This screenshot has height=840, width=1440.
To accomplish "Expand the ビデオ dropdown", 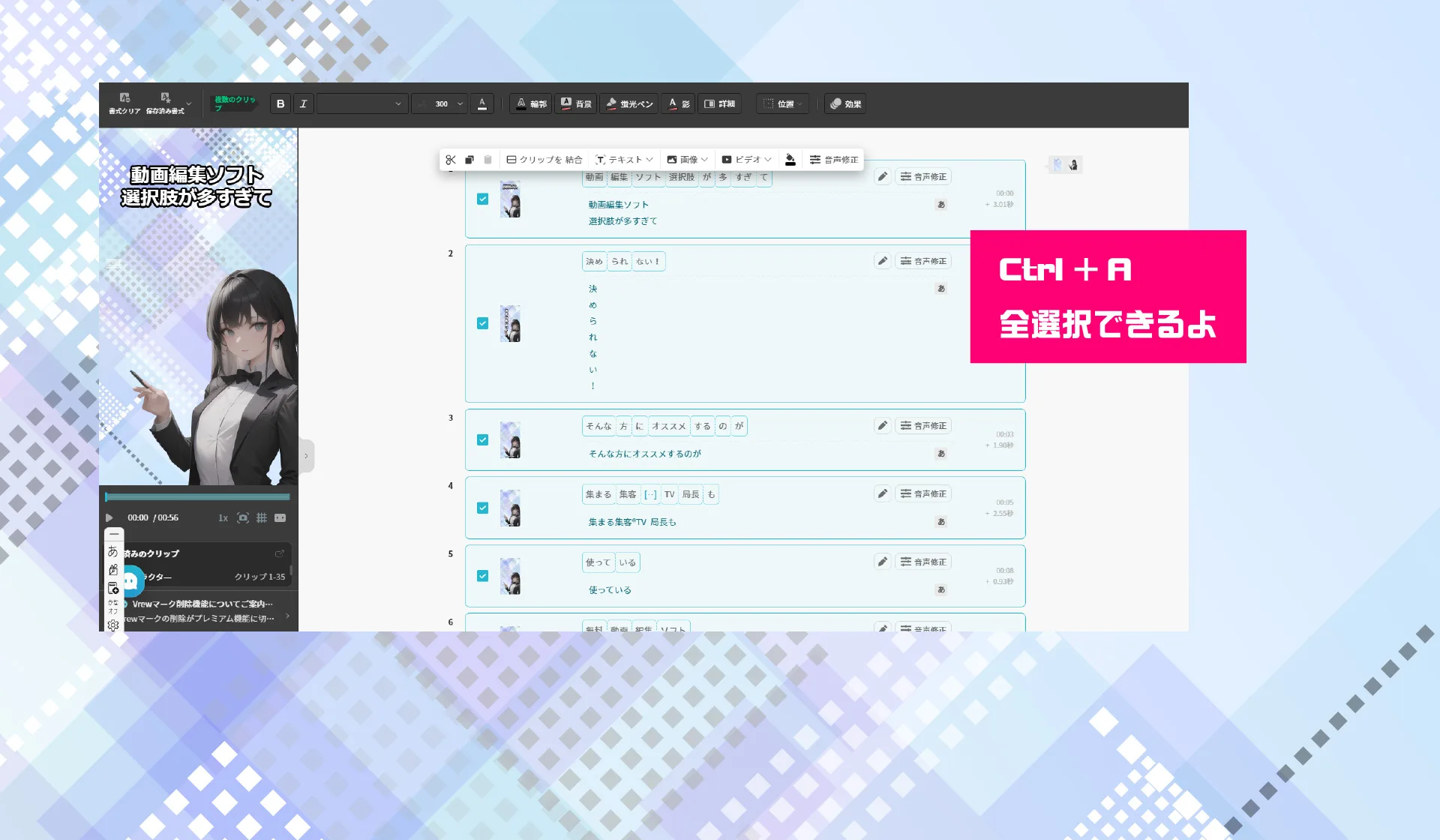I will click(746, 160).
